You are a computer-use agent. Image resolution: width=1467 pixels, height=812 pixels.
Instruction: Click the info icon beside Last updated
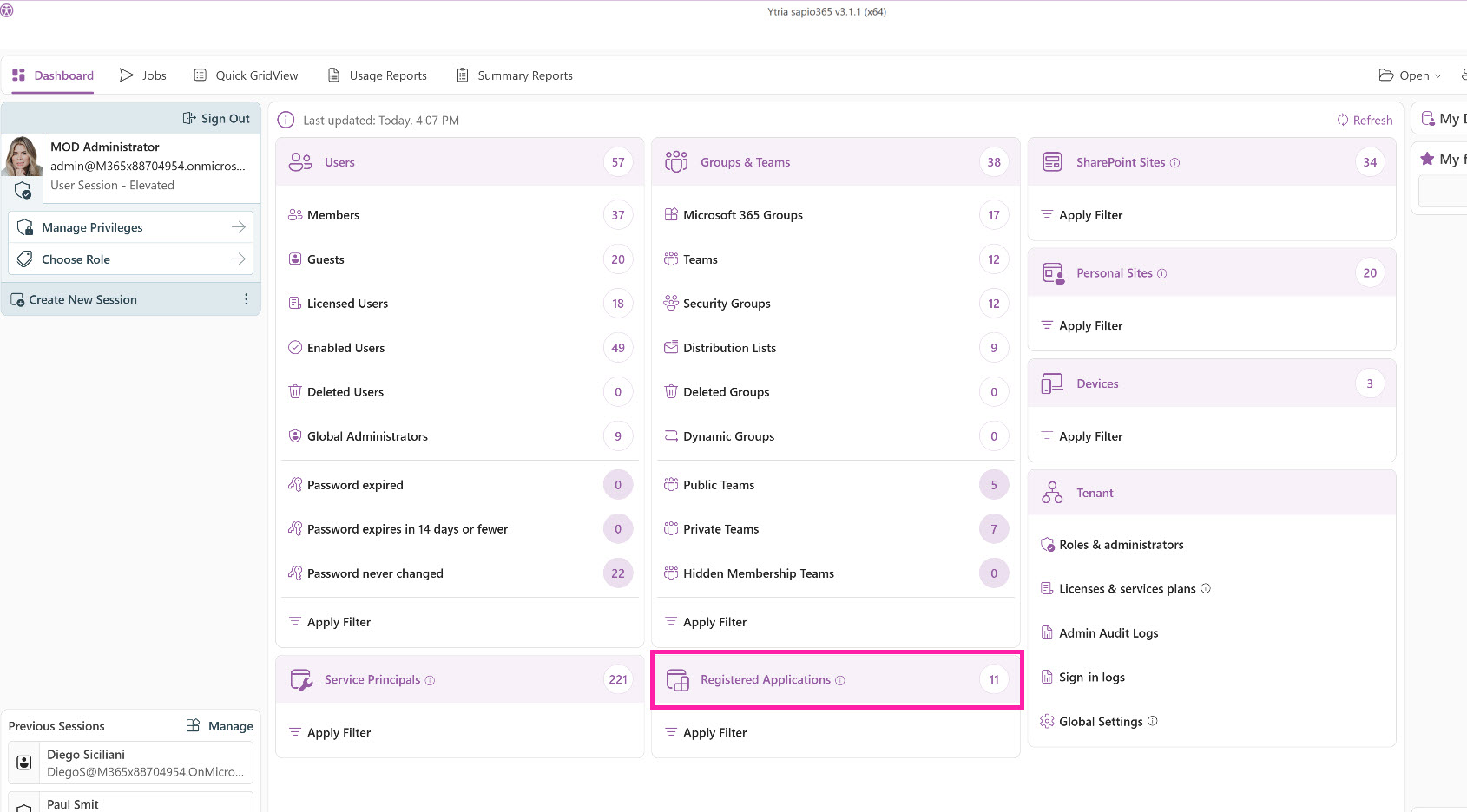point(286,121)
